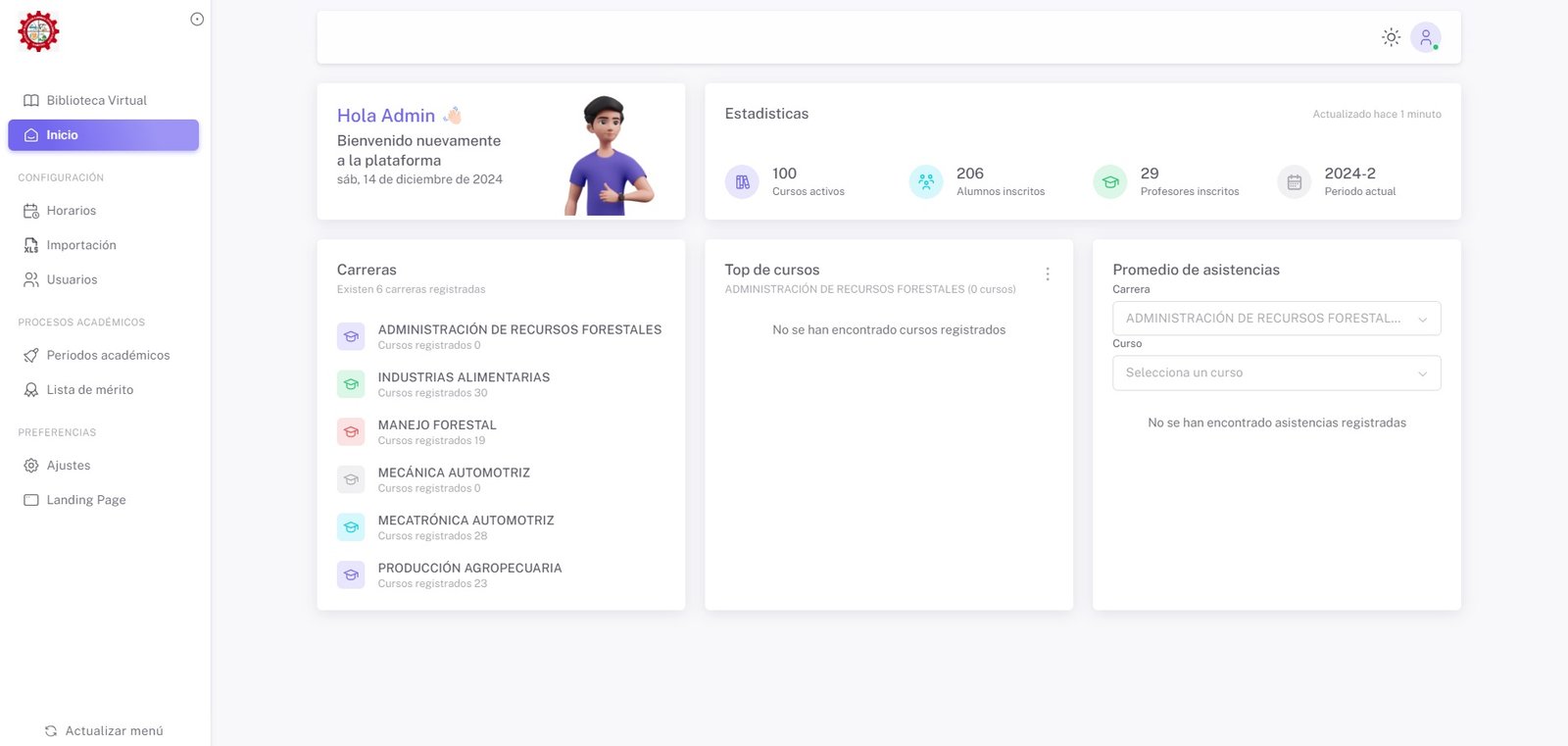Click the Ajustes gear icon
This screenshot has width=1568, height=746.
point(31,466)
